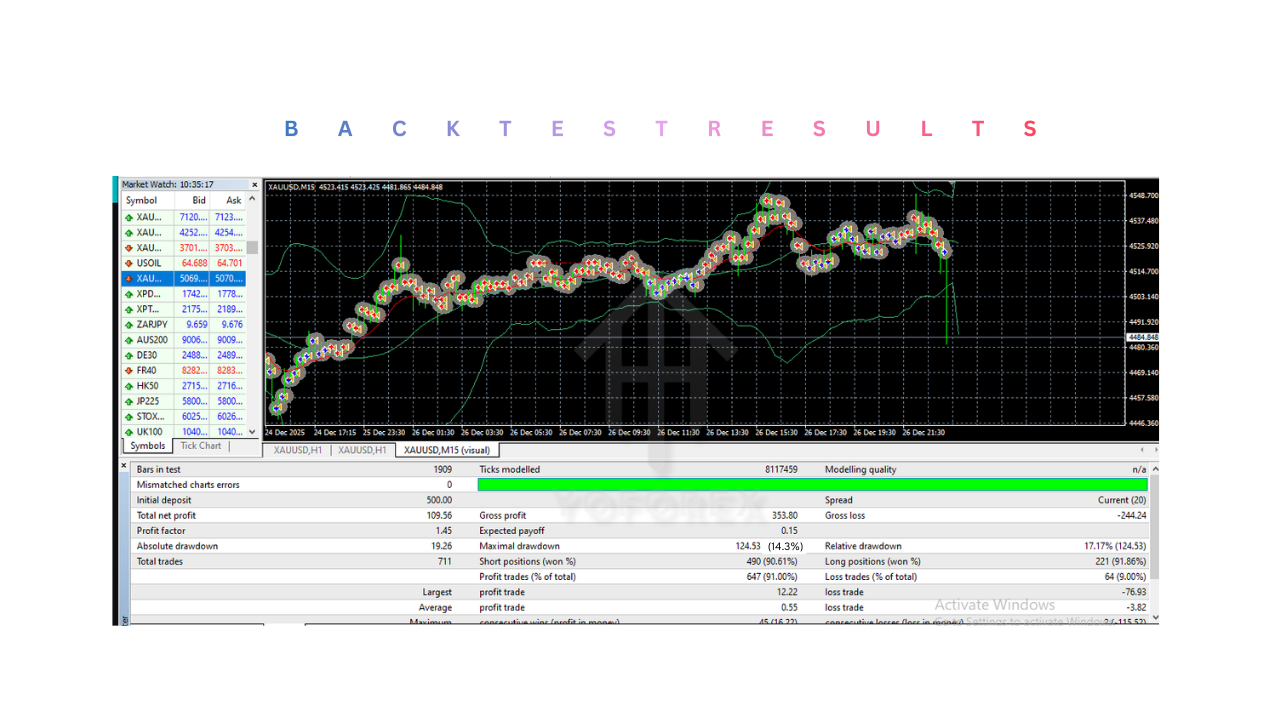Viewport: 1280px width, 720px height.
Task: Click the Market Watch scroll down arrow
Action: (x=252, y=432)
